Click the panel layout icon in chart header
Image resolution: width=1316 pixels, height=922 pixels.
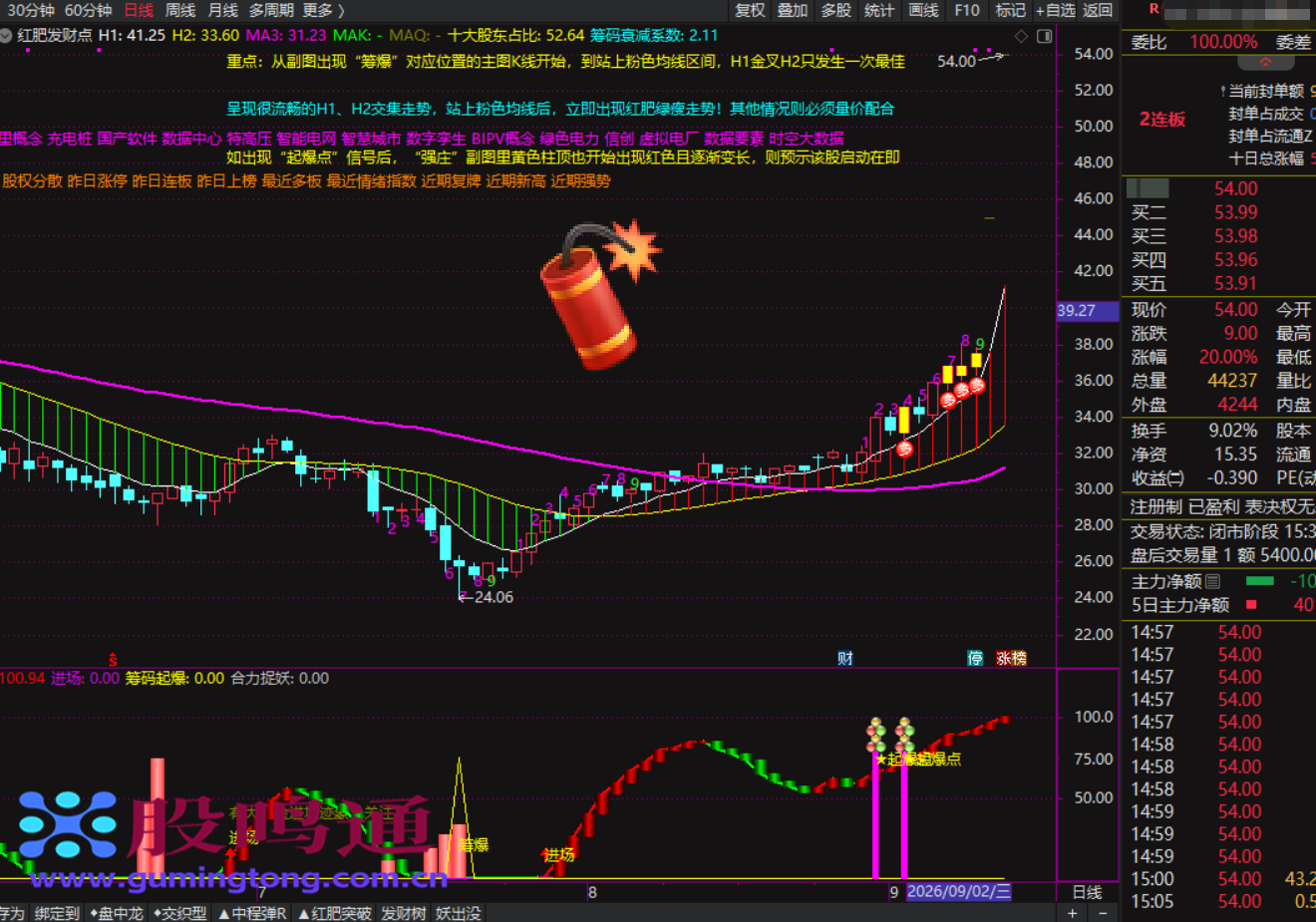click(x=1044, y=36)
